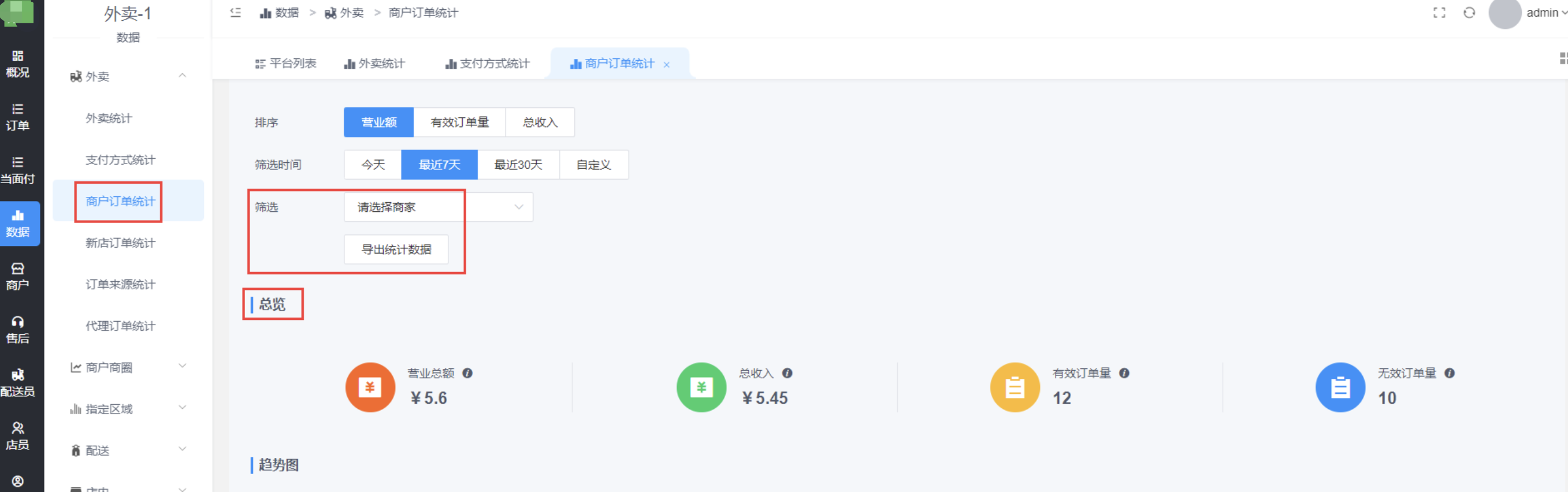Click 数据 in the breadcrumb
This screenshot has height=492, width=1568.
pos(280,13)
